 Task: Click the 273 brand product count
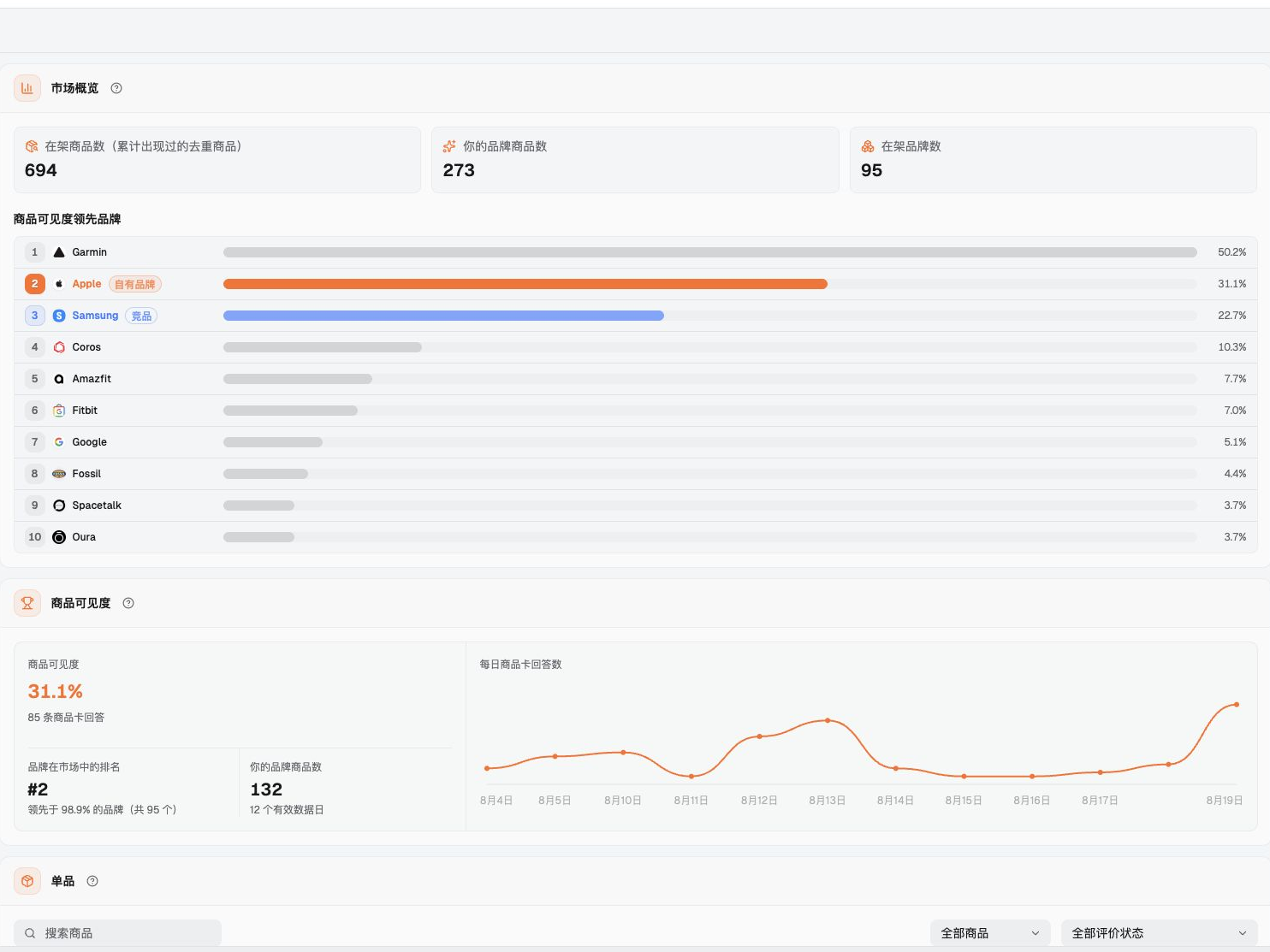(459, 170)
